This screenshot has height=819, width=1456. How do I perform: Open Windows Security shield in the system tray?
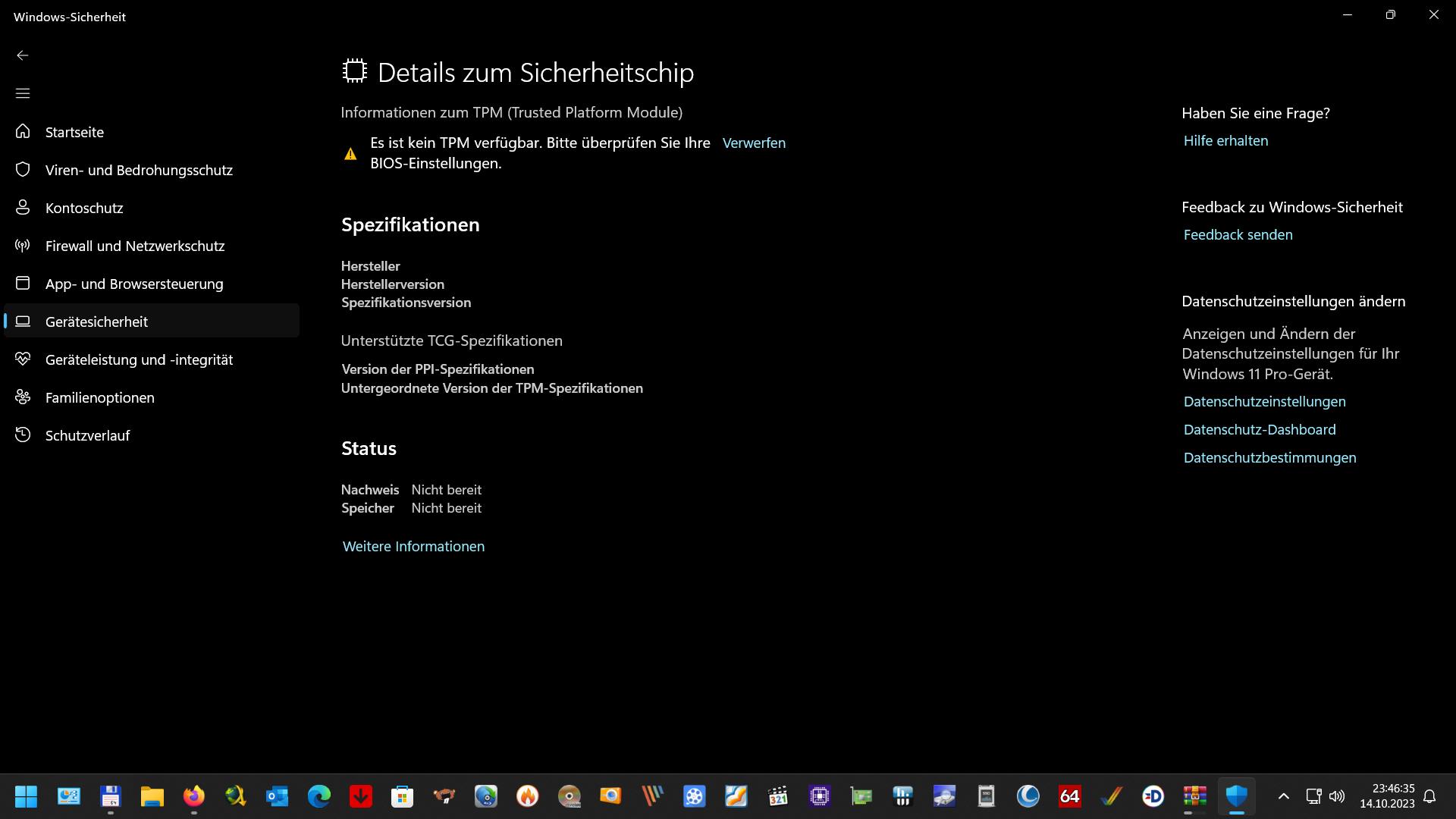(x=1238, y=797)
